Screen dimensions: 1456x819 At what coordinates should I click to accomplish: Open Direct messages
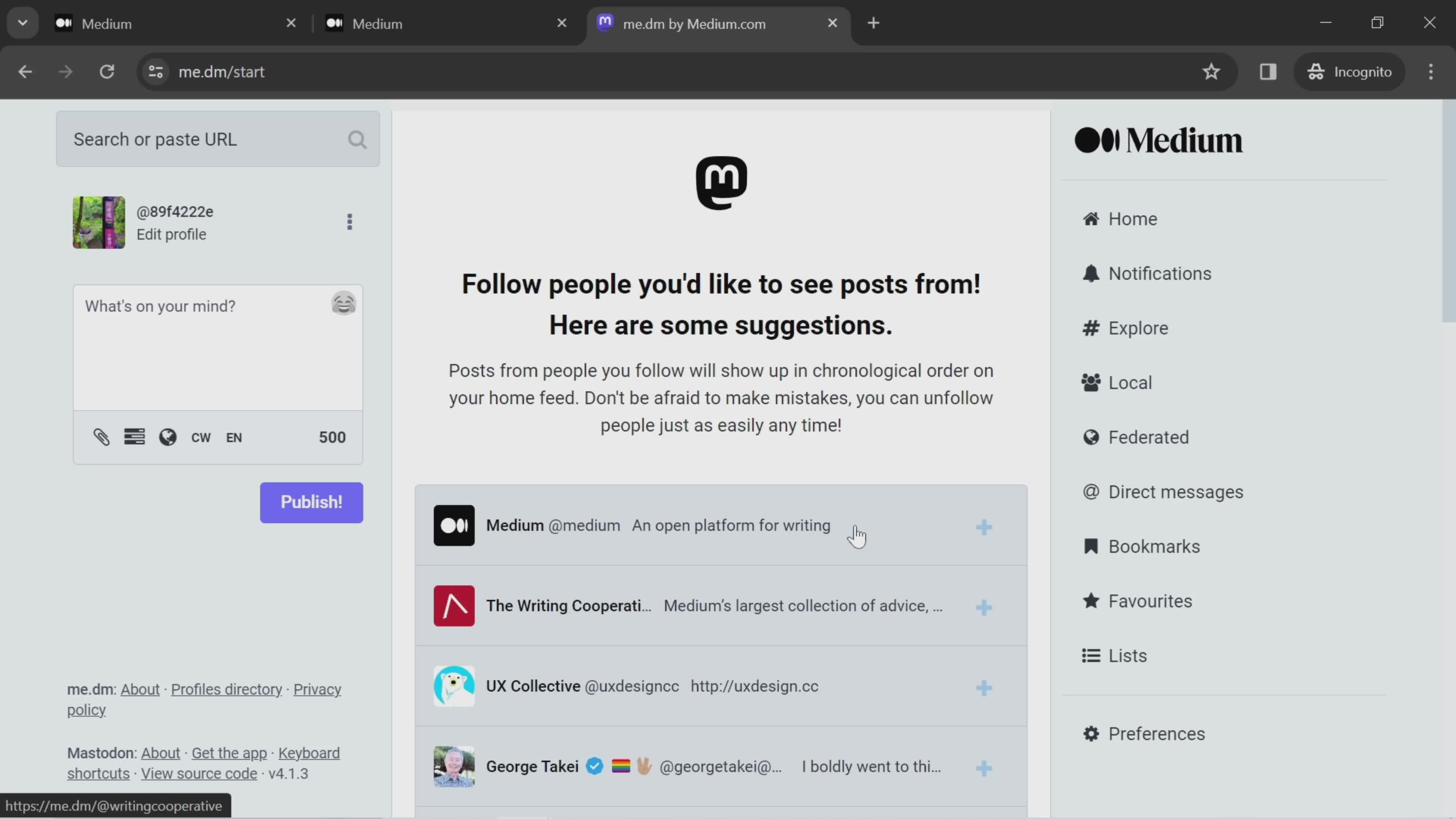tap(1163, 492)
